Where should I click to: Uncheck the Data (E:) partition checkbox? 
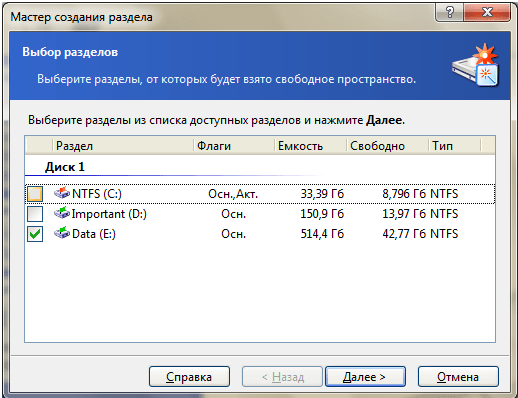[35, 234]
